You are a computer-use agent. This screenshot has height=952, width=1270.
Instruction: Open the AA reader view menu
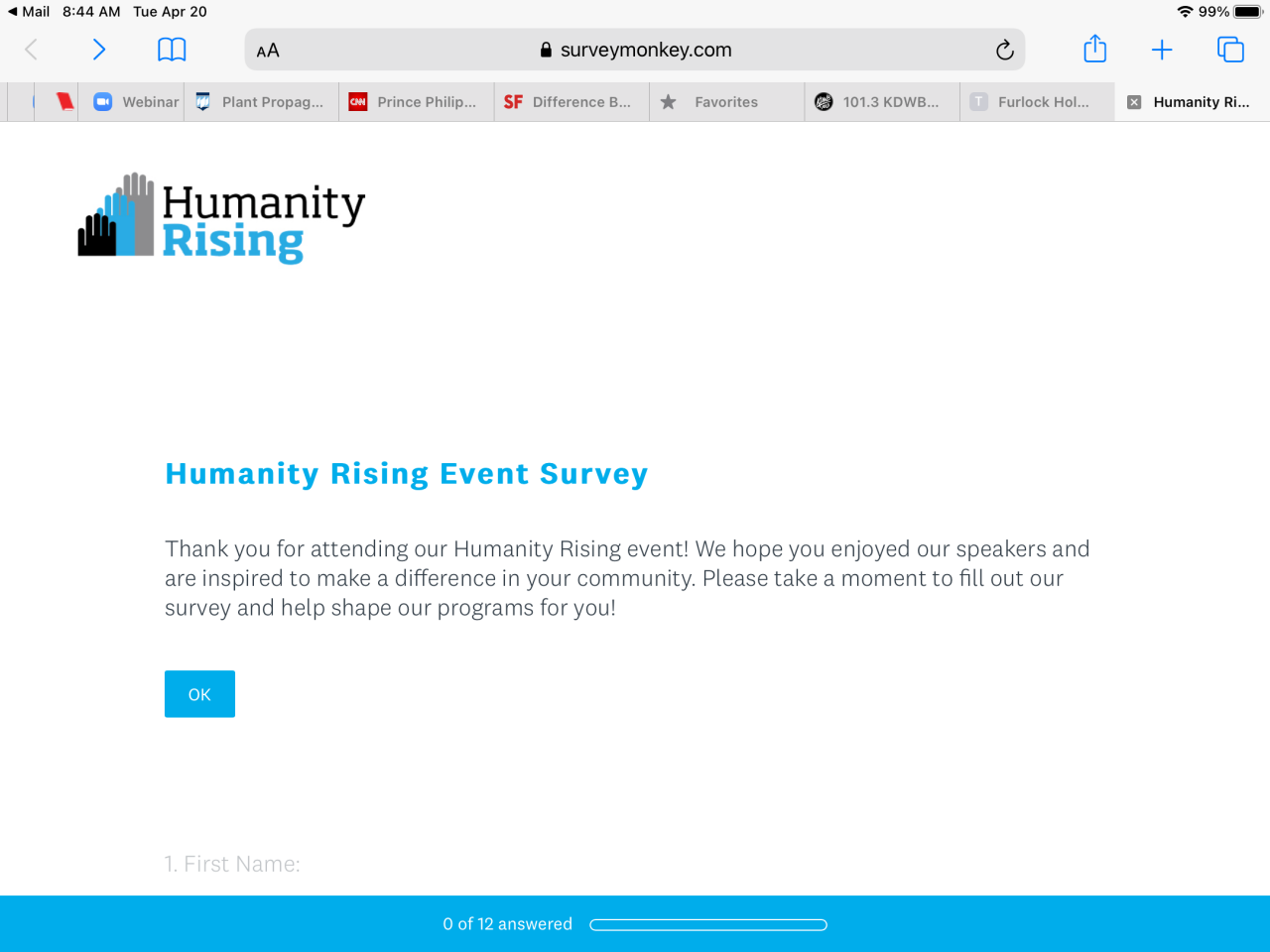click(268, 51)
